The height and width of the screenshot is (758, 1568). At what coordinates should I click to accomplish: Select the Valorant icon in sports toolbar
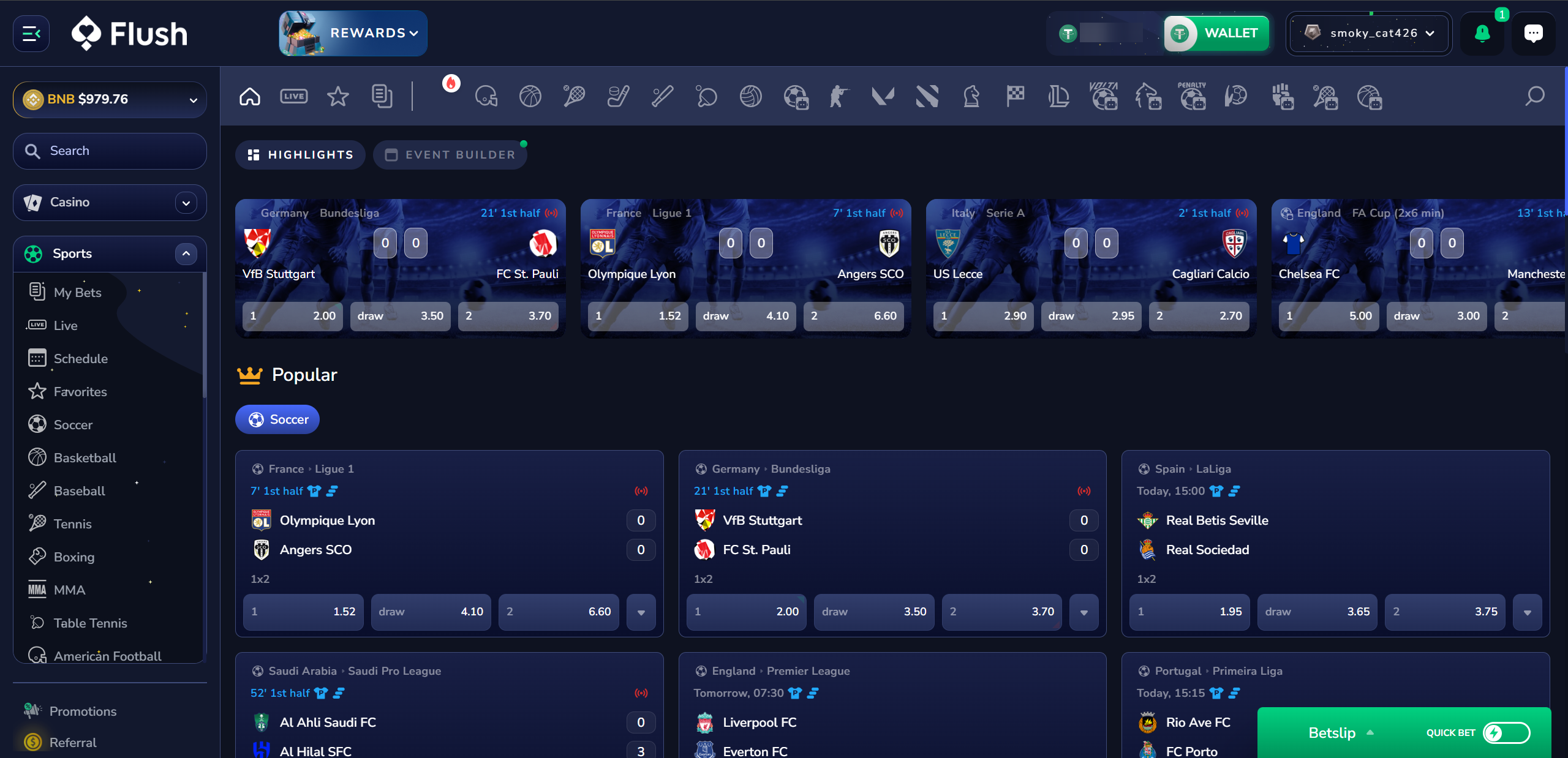[883, 96]
